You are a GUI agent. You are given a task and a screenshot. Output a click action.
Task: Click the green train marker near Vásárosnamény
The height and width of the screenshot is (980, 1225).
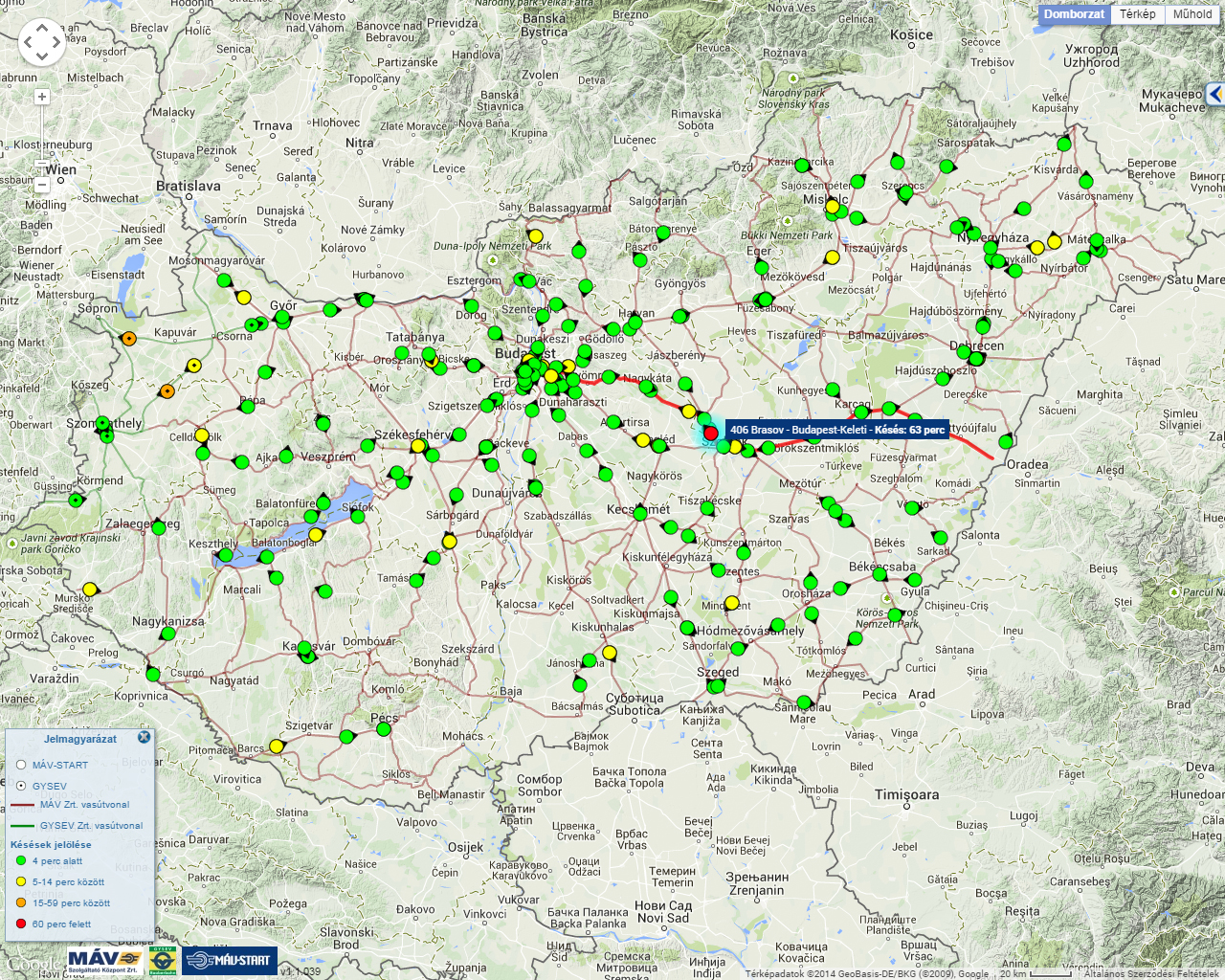click(x=1086, y=181)
